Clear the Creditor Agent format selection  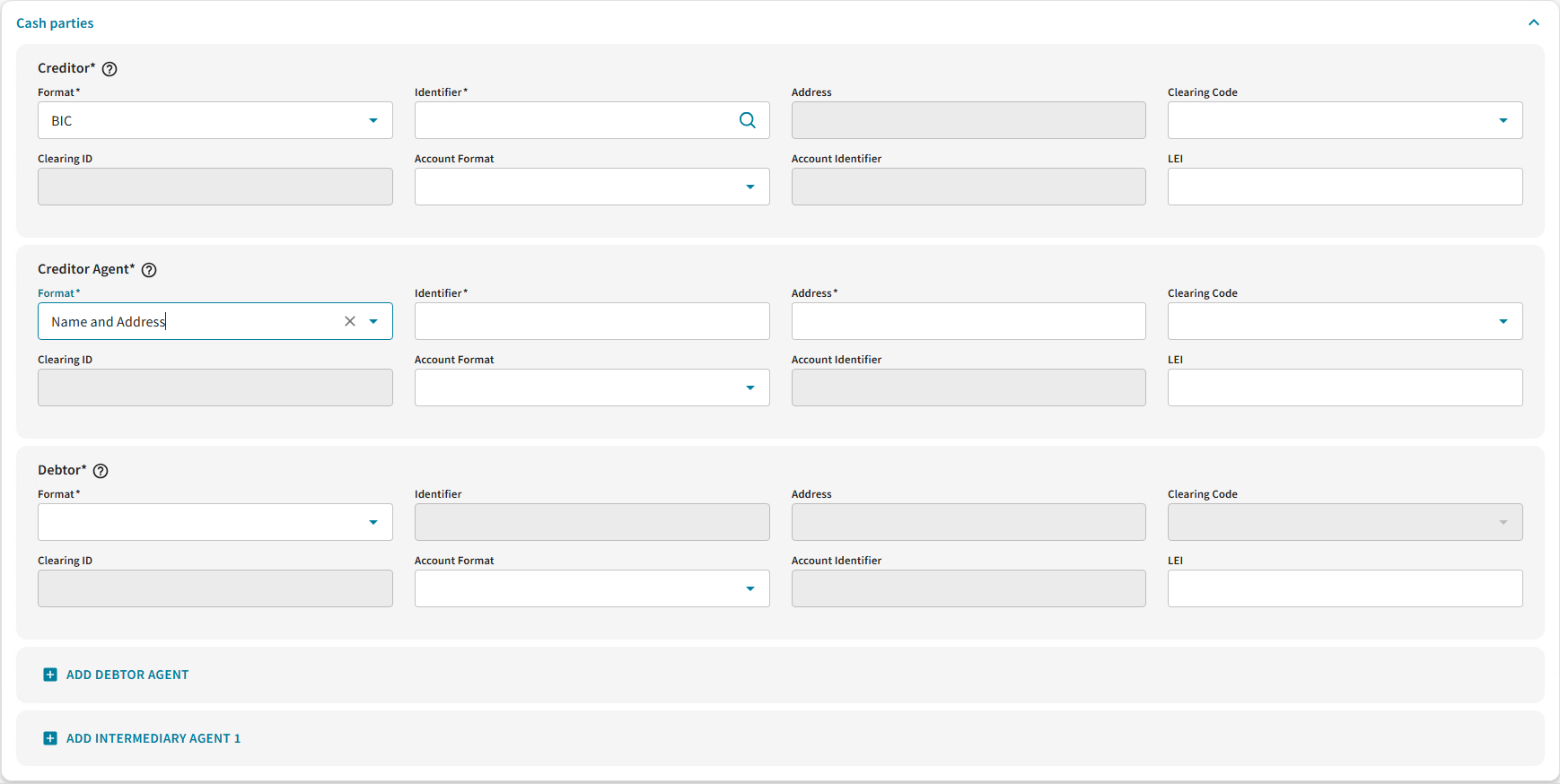[350, 321]
